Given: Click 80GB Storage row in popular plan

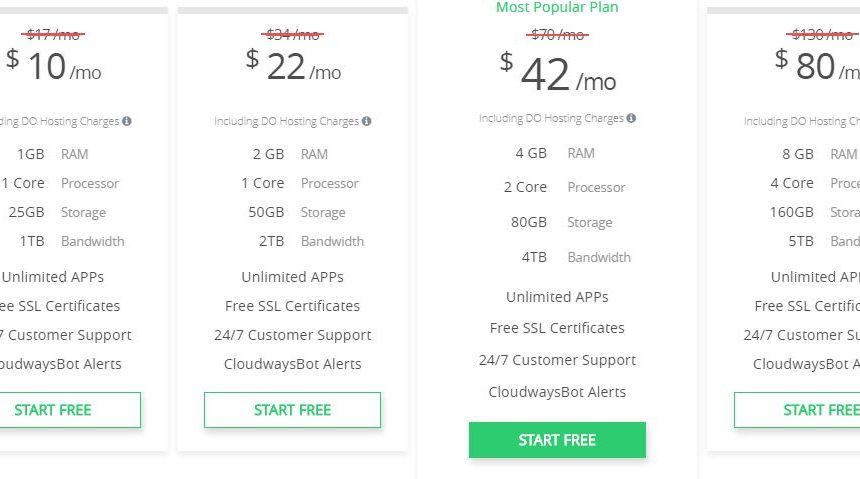Looking at the screenshot, I should (562, 222).
